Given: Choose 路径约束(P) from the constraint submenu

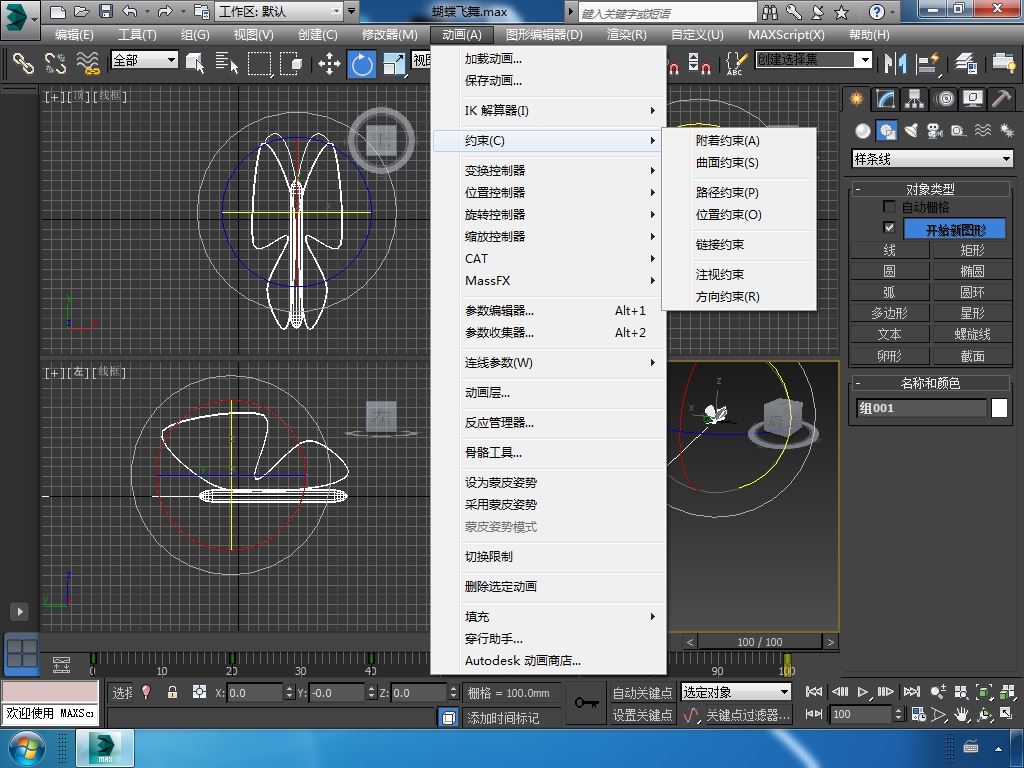Looking at the screenshot, I should 727,192.
